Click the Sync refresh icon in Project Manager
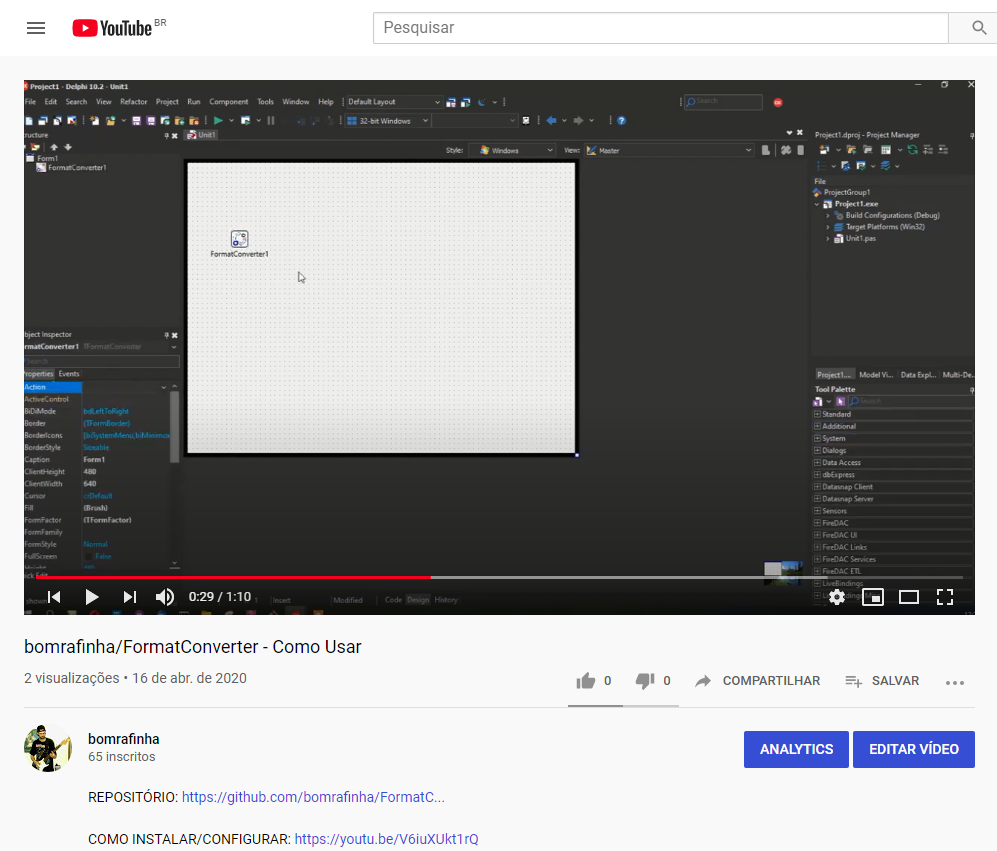This screenshot has height=851, width=997. tap(912, 149)
